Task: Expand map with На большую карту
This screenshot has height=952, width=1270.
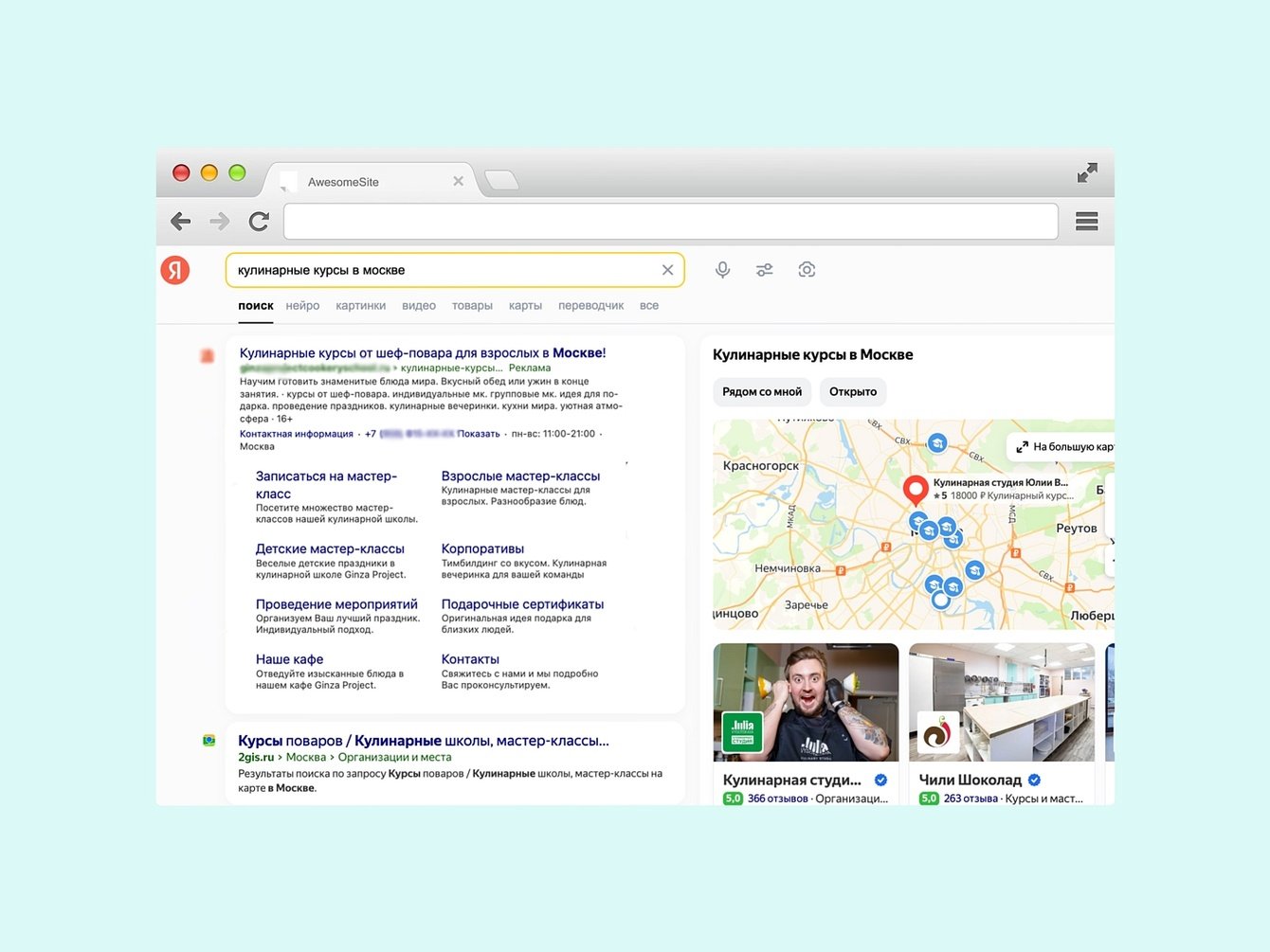Action: tap(1061, 446)
